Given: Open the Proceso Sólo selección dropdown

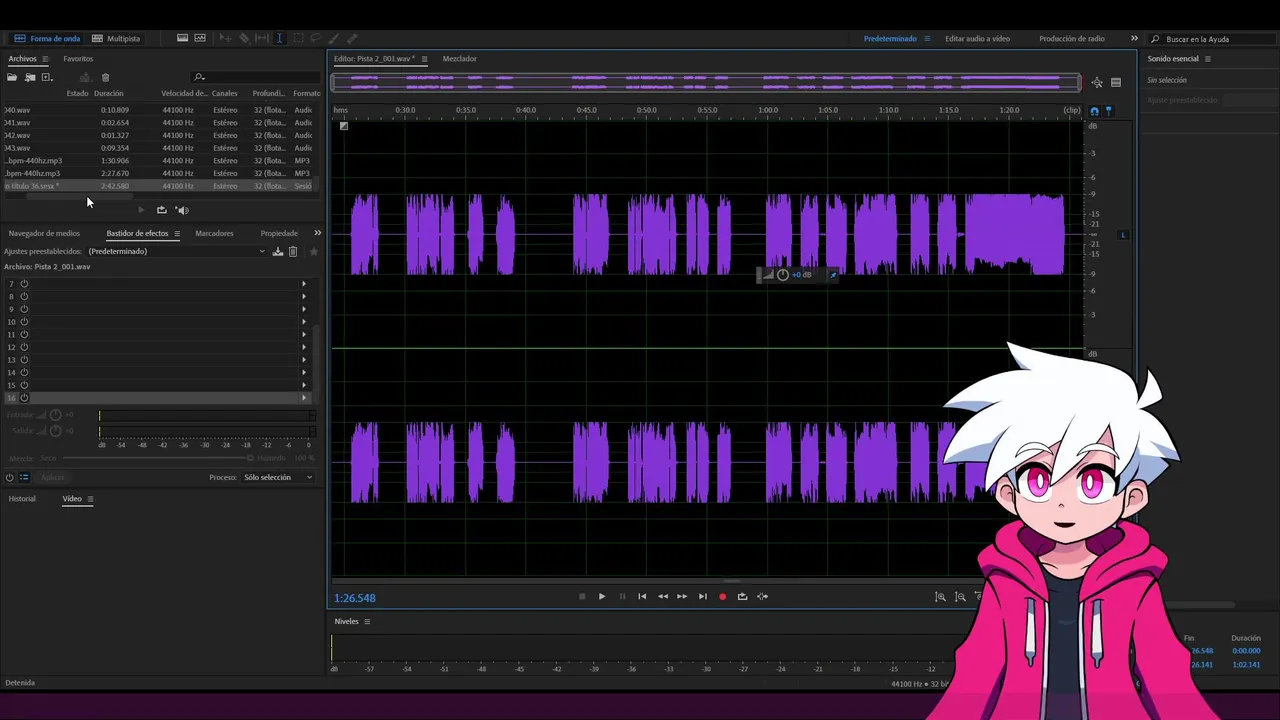Looking at the screenshot, I should pos(278,477).
